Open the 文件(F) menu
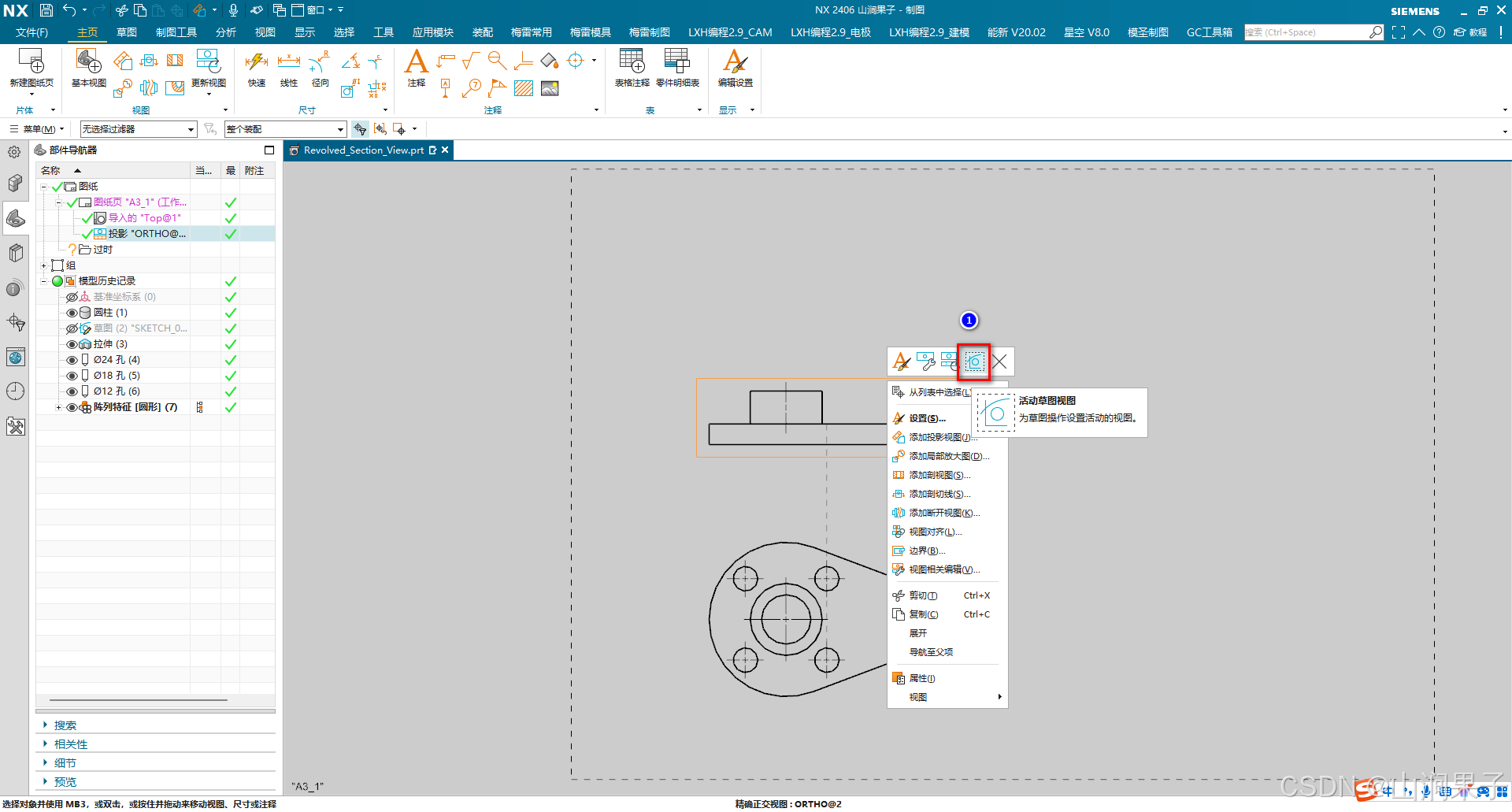This screenshot has height=812, width=1512. (32, 32)
